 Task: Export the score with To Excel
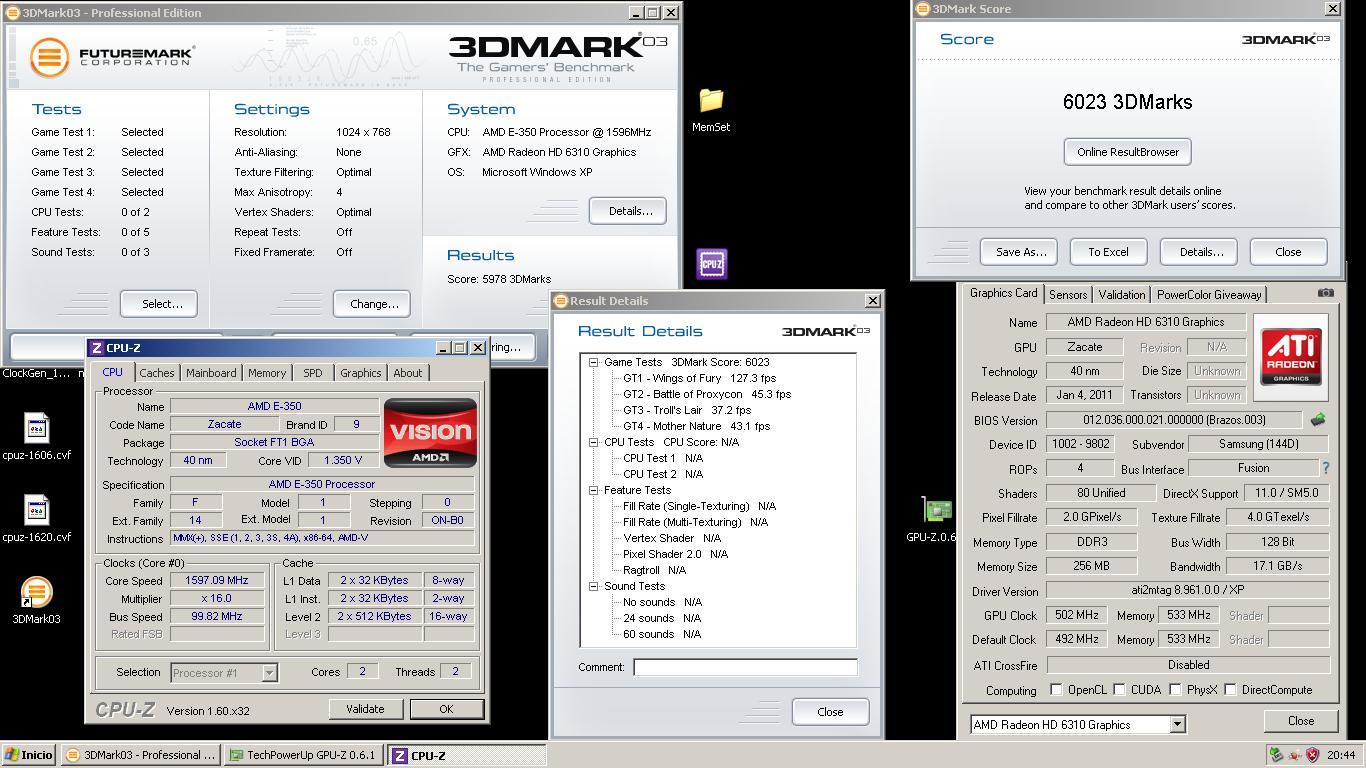(1108, 252)
